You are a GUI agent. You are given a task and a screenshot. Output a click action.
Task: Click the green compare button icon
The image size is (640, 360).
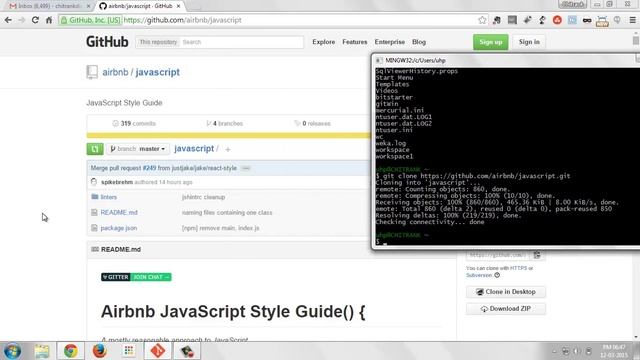(x=95, y=149)
